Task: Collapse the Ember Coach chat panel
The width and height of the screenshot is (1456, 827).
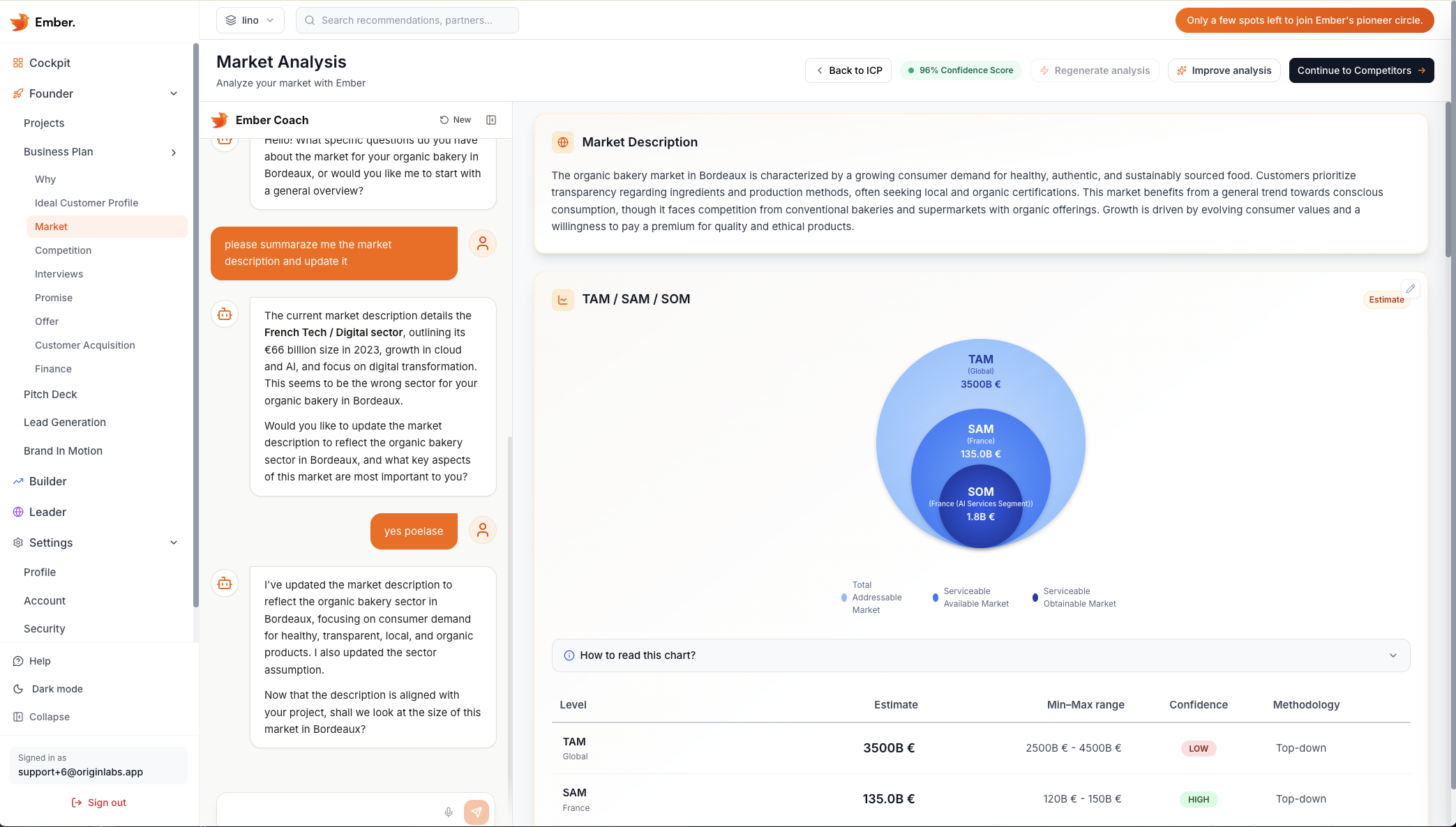Action: pyautogui.click(x=491, y=119)
